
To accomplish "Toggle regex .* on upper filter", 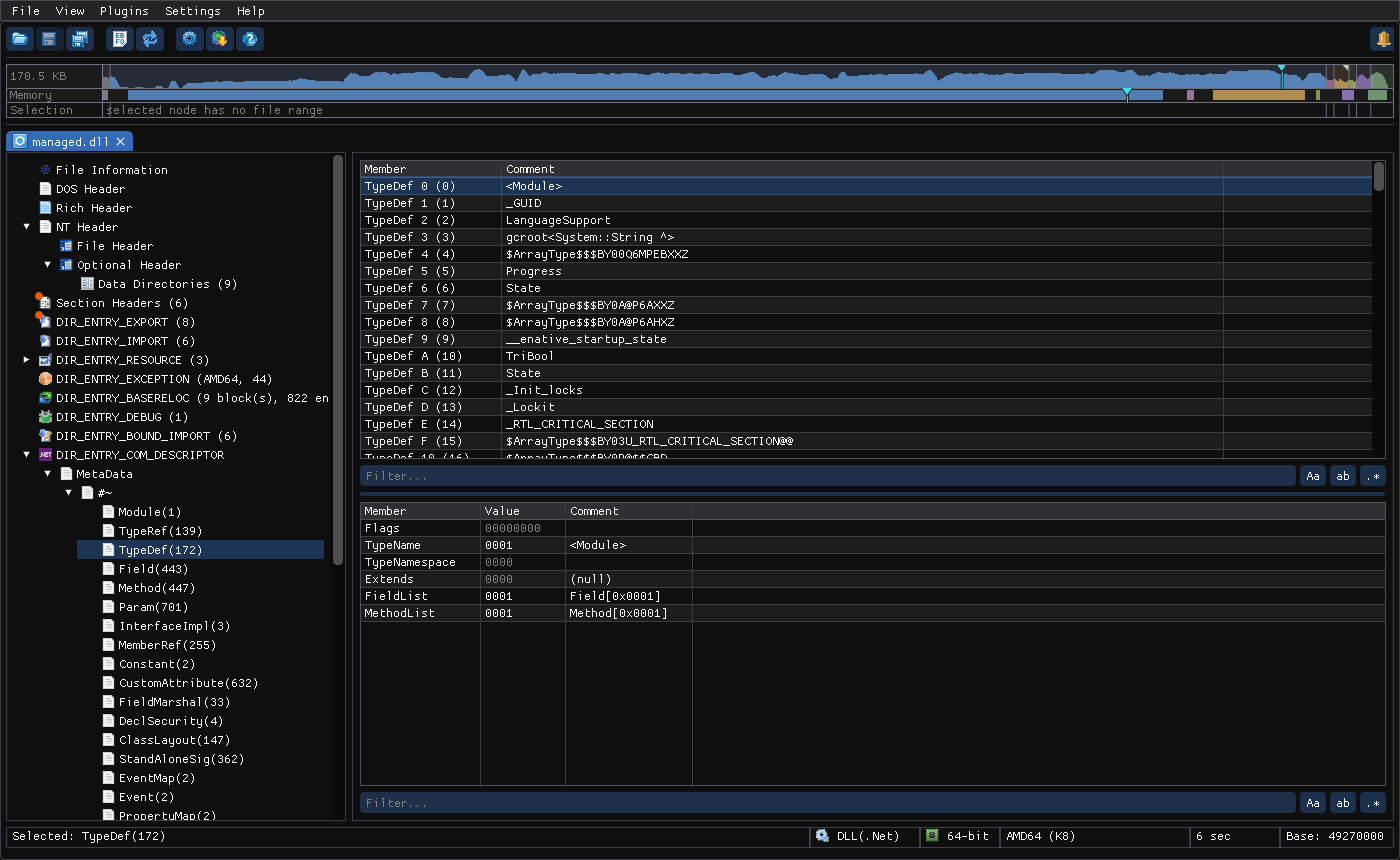I will (1373, 476).
